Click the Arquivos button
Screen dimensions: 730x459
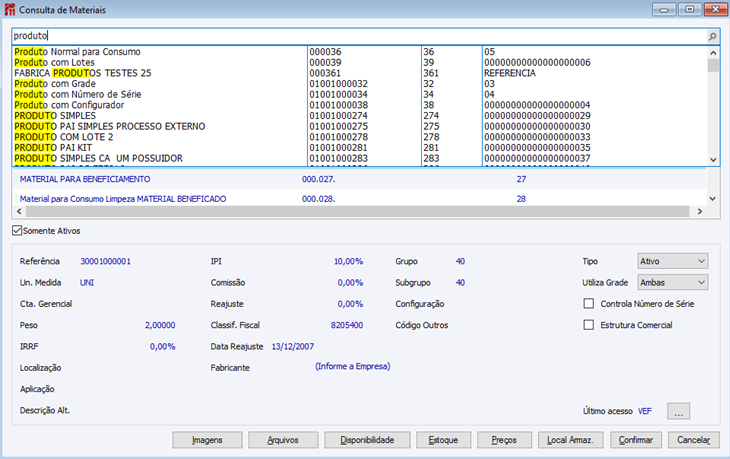(283, 440)
